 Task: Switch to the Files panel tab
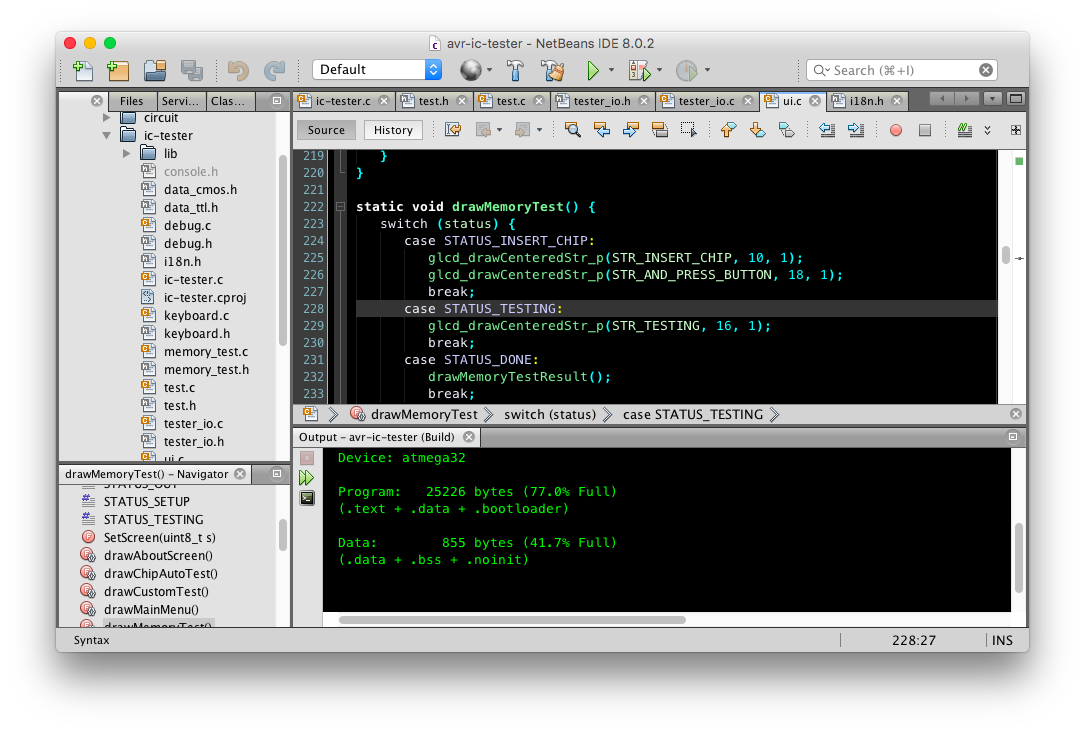(131, 101)
